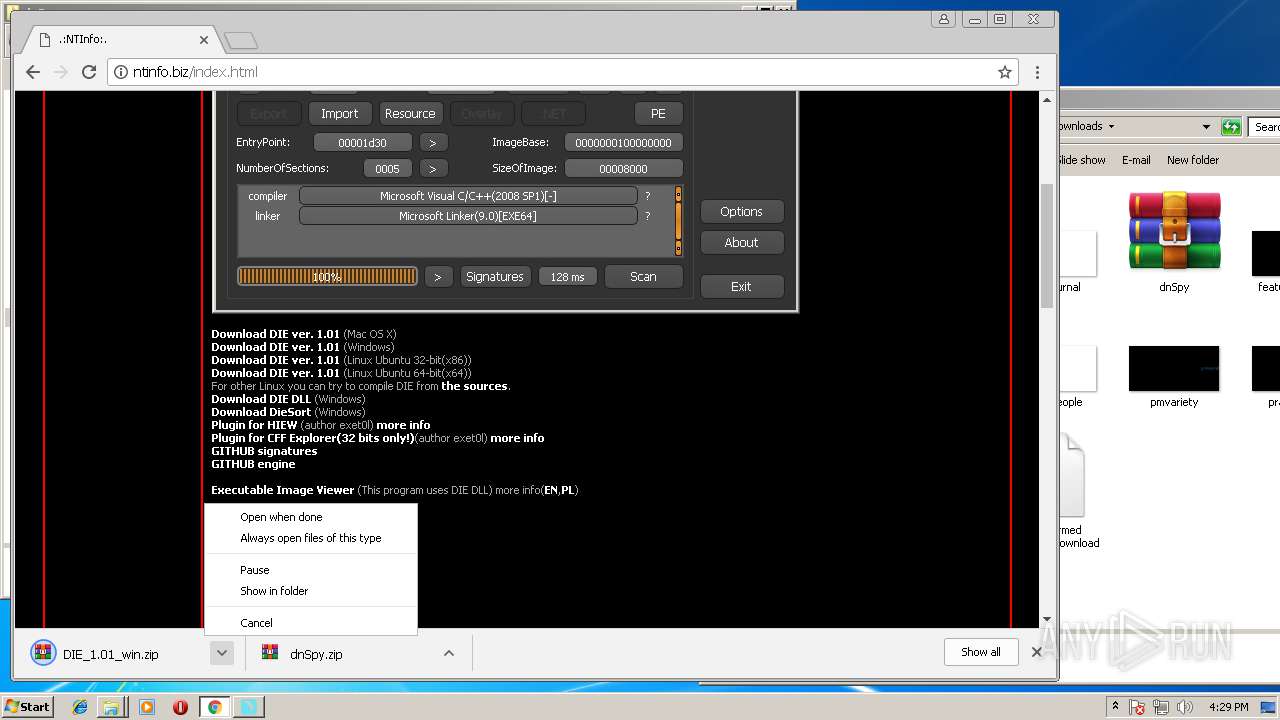
Task: Click 'Slide show' in the Explorer toolbar
Action: (x=1082, y=160)
